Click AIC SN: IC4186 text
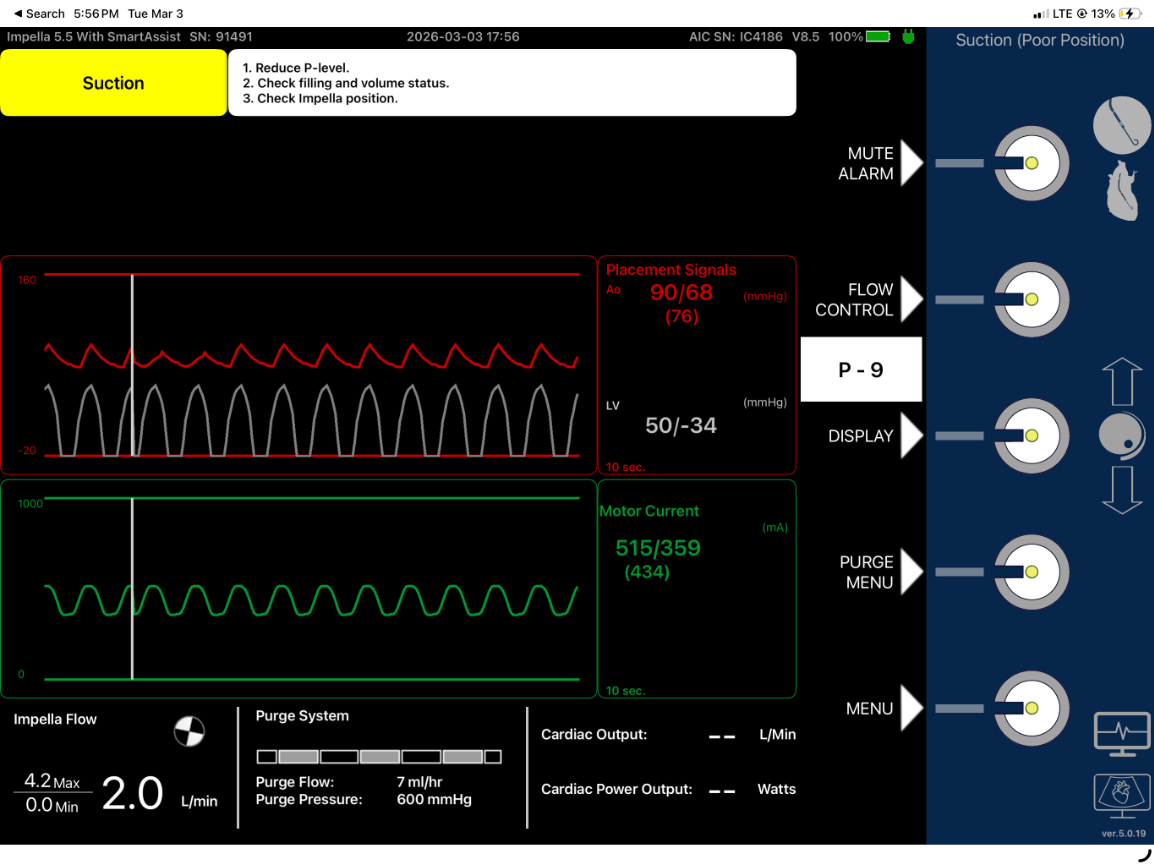Viewport: 1154px width, 865px height. tap(736, 36)
